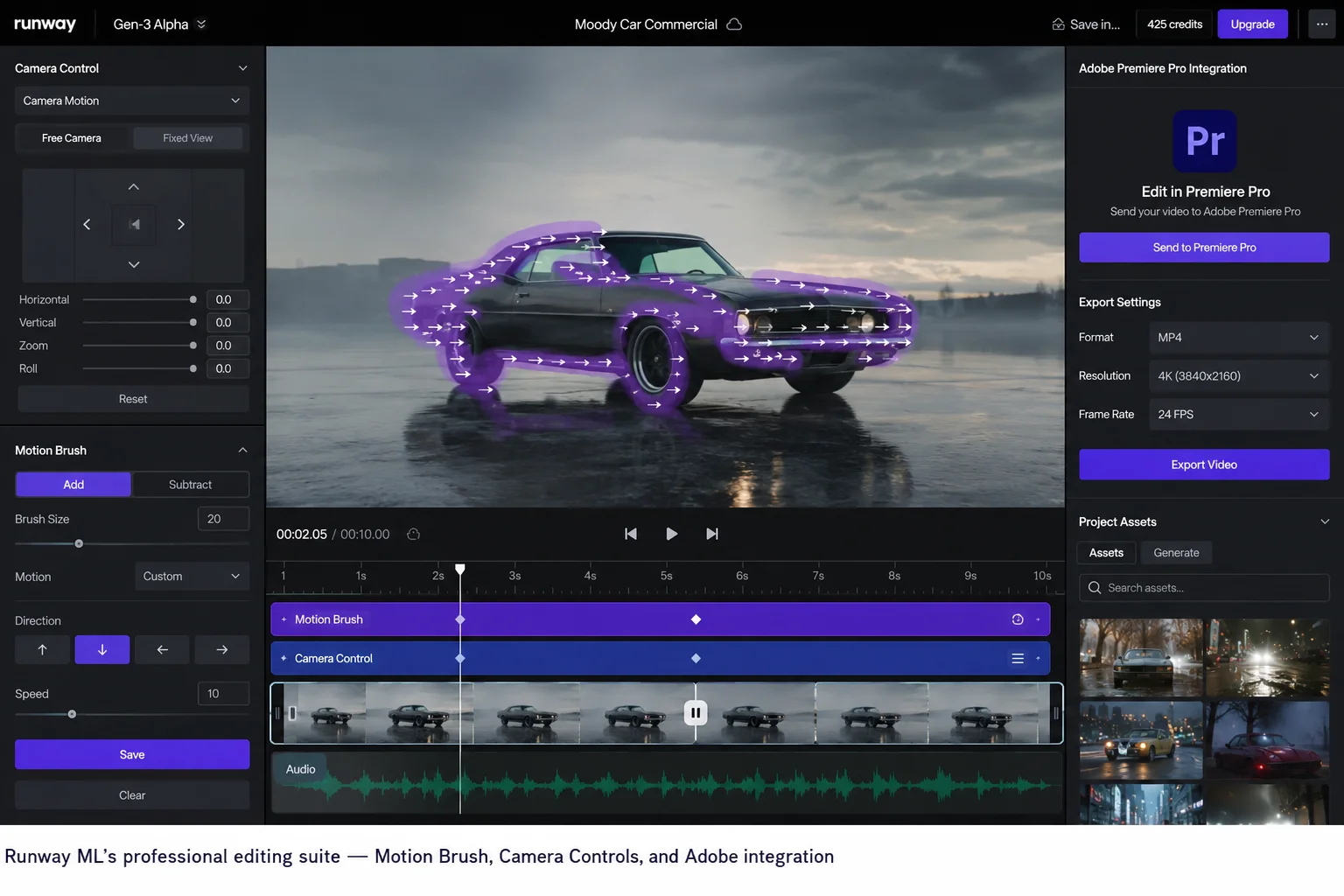Collapse the Motion Brush panel
Viewport: 1344px width, 896px height.
click(x=242, y=451)
